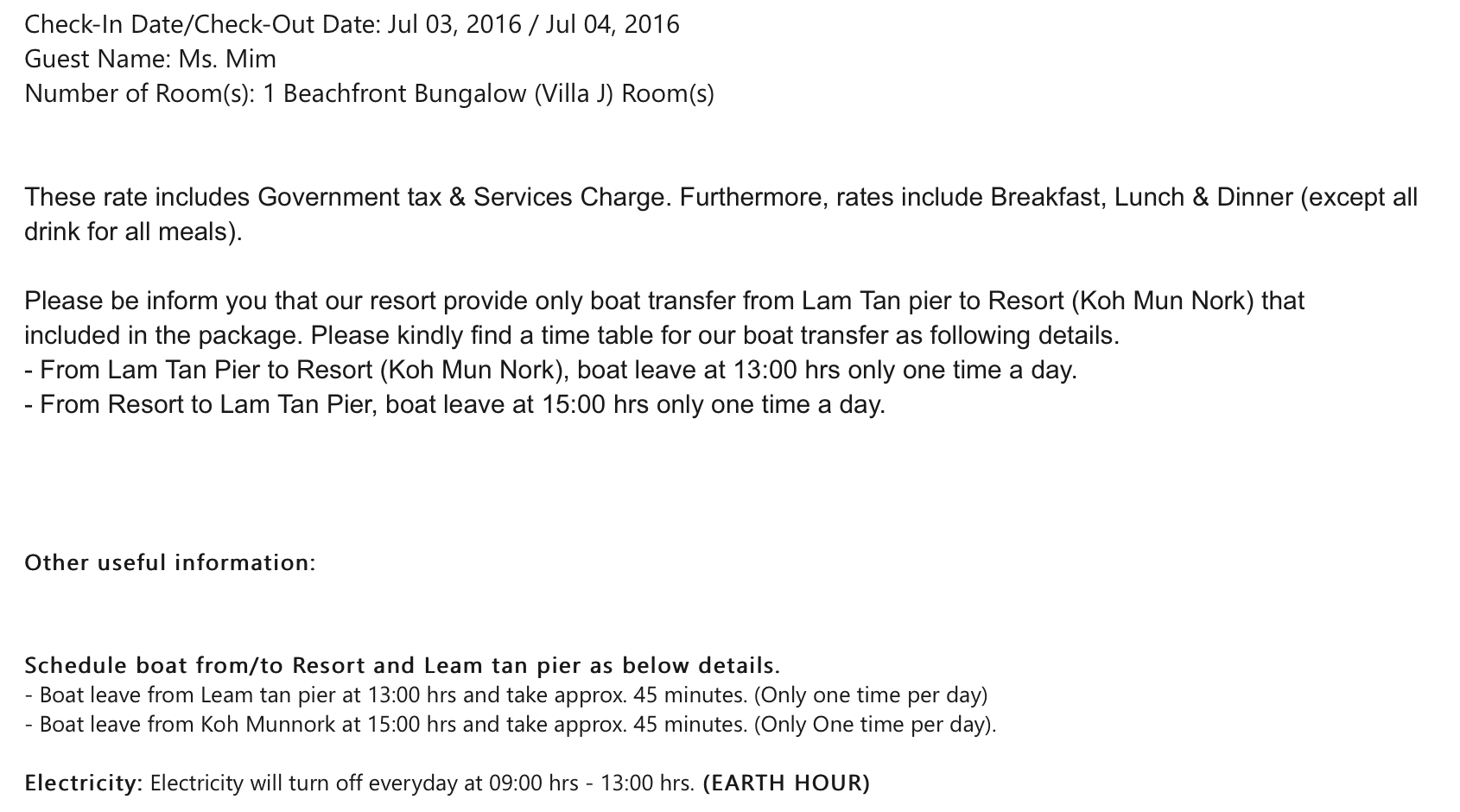Click the guest name "Ms. Mim"

tap(227, 59)
